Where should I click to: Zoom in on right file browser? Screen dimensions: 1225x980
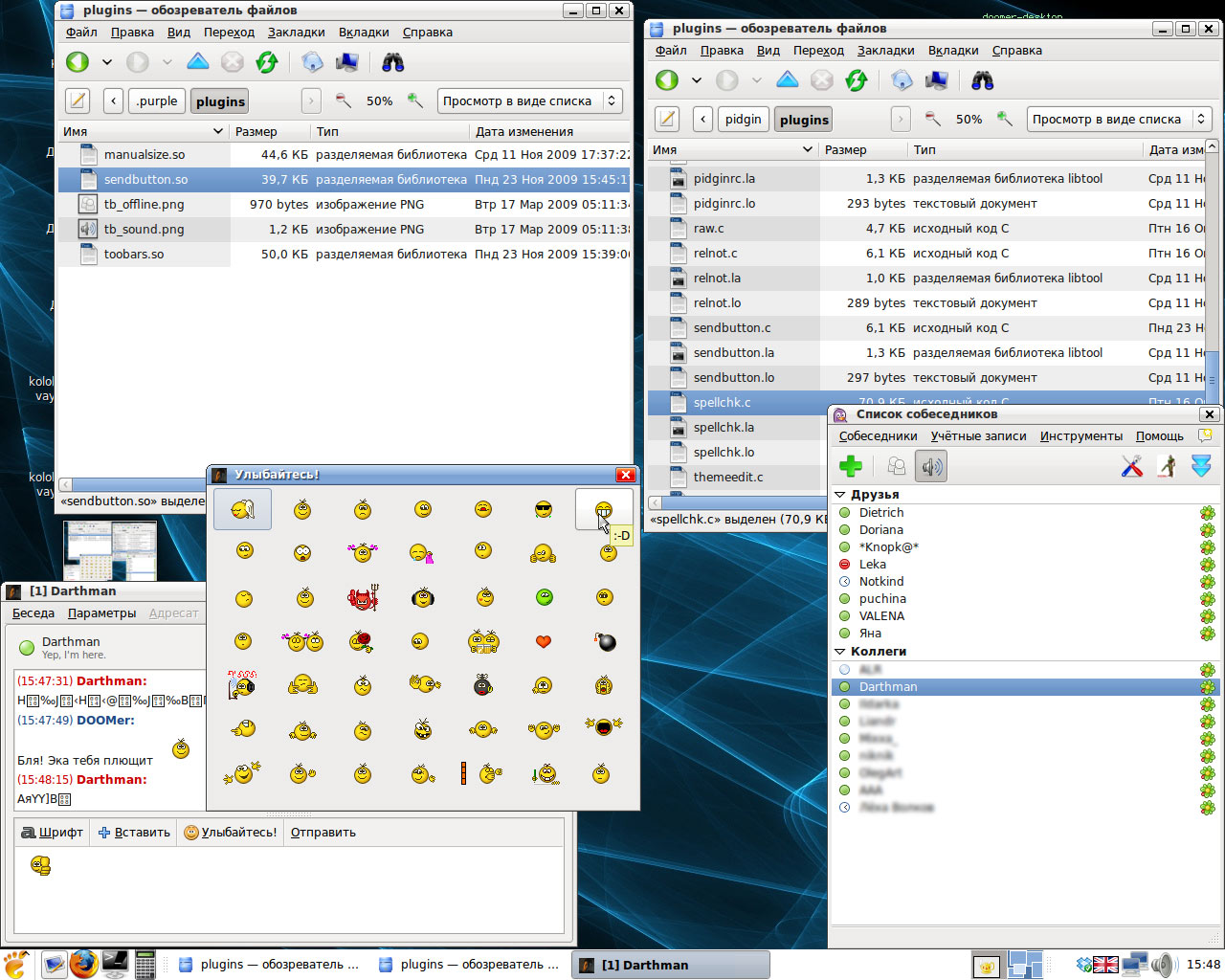tap(1004, 119)
